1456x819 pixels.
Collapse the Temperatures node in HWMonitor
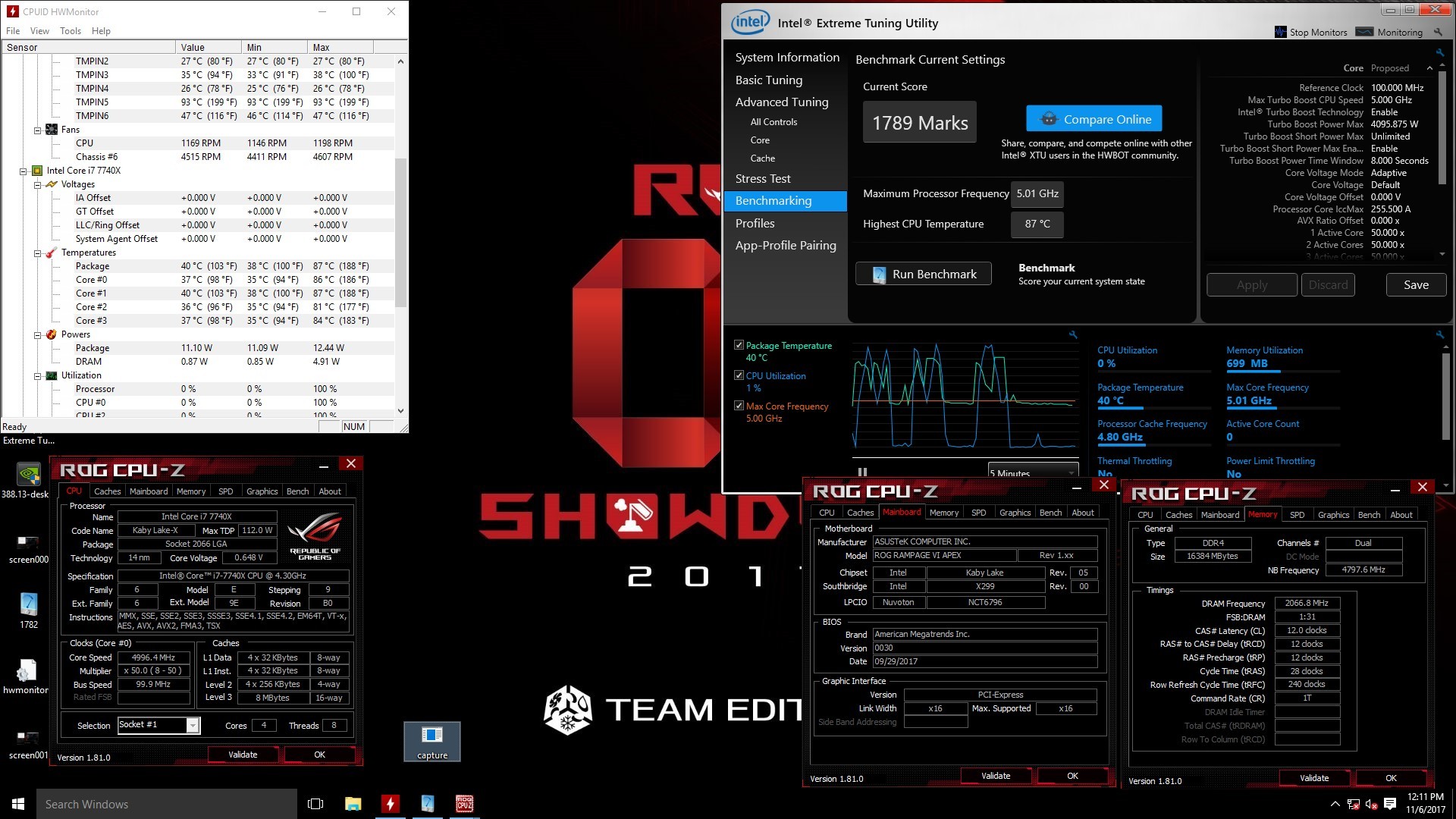click(x=37, y=253)
